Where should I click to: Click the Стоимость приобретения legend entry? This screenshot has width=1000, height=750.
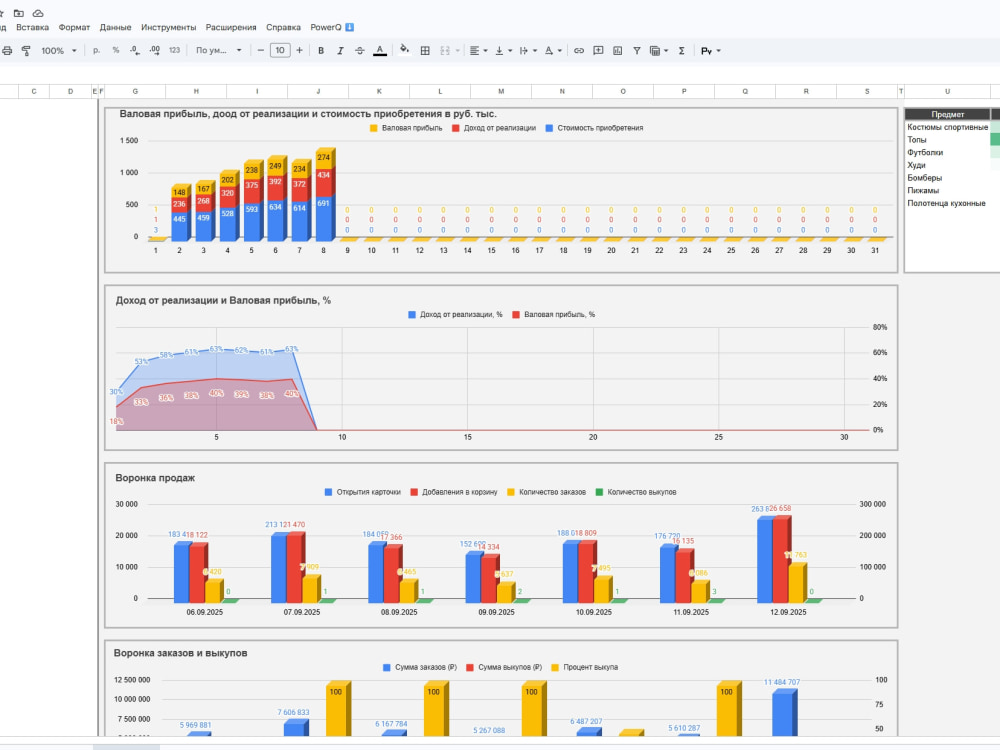(x=594, y=128)
